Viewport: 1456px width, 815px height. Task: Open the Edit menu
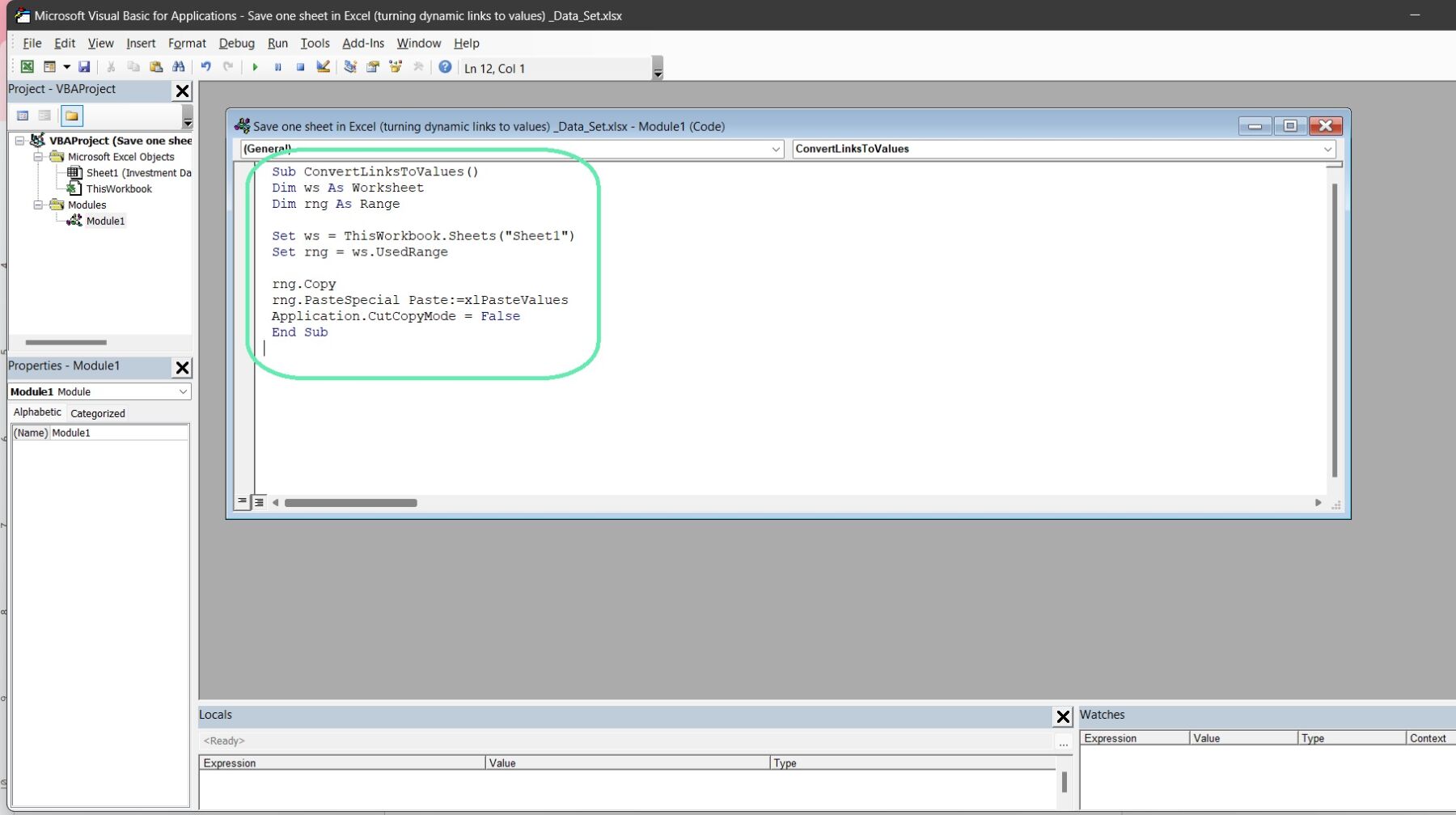click(x=65, y=43)
